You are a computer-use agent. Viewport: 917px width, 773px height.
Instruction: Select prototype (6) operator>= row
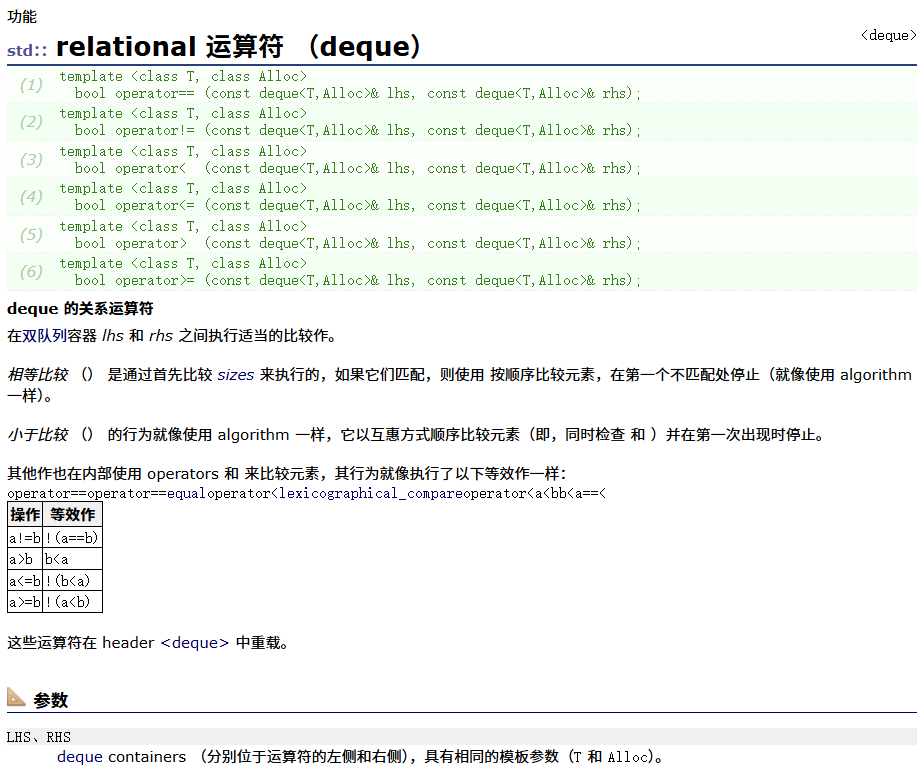coord(462,271)
